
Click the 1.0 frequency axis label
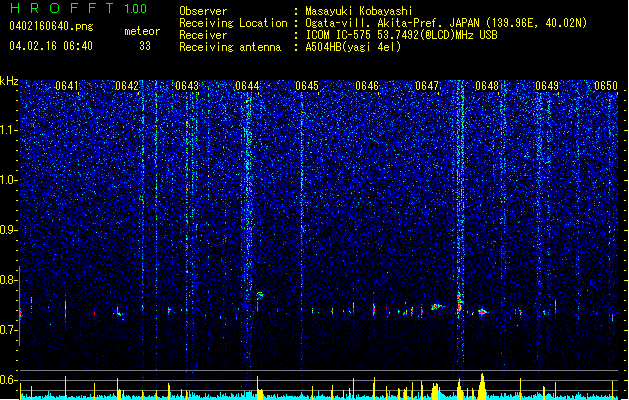pos(8,180)
